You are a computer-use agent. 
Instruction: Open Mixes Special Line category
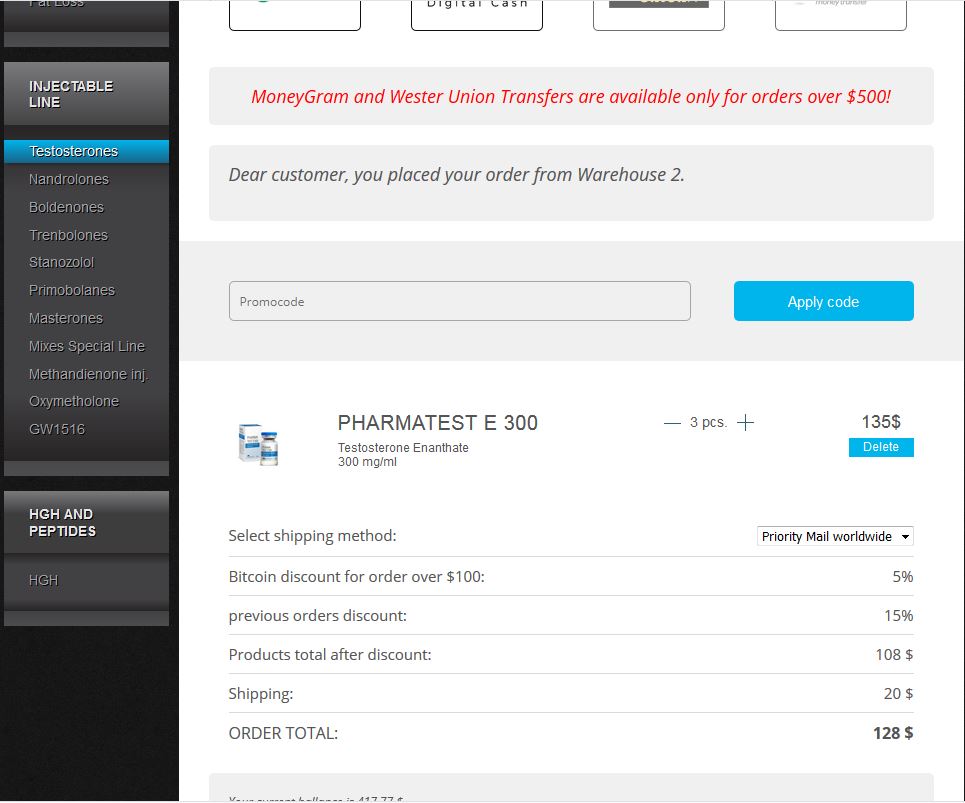(x=87, y=346)
